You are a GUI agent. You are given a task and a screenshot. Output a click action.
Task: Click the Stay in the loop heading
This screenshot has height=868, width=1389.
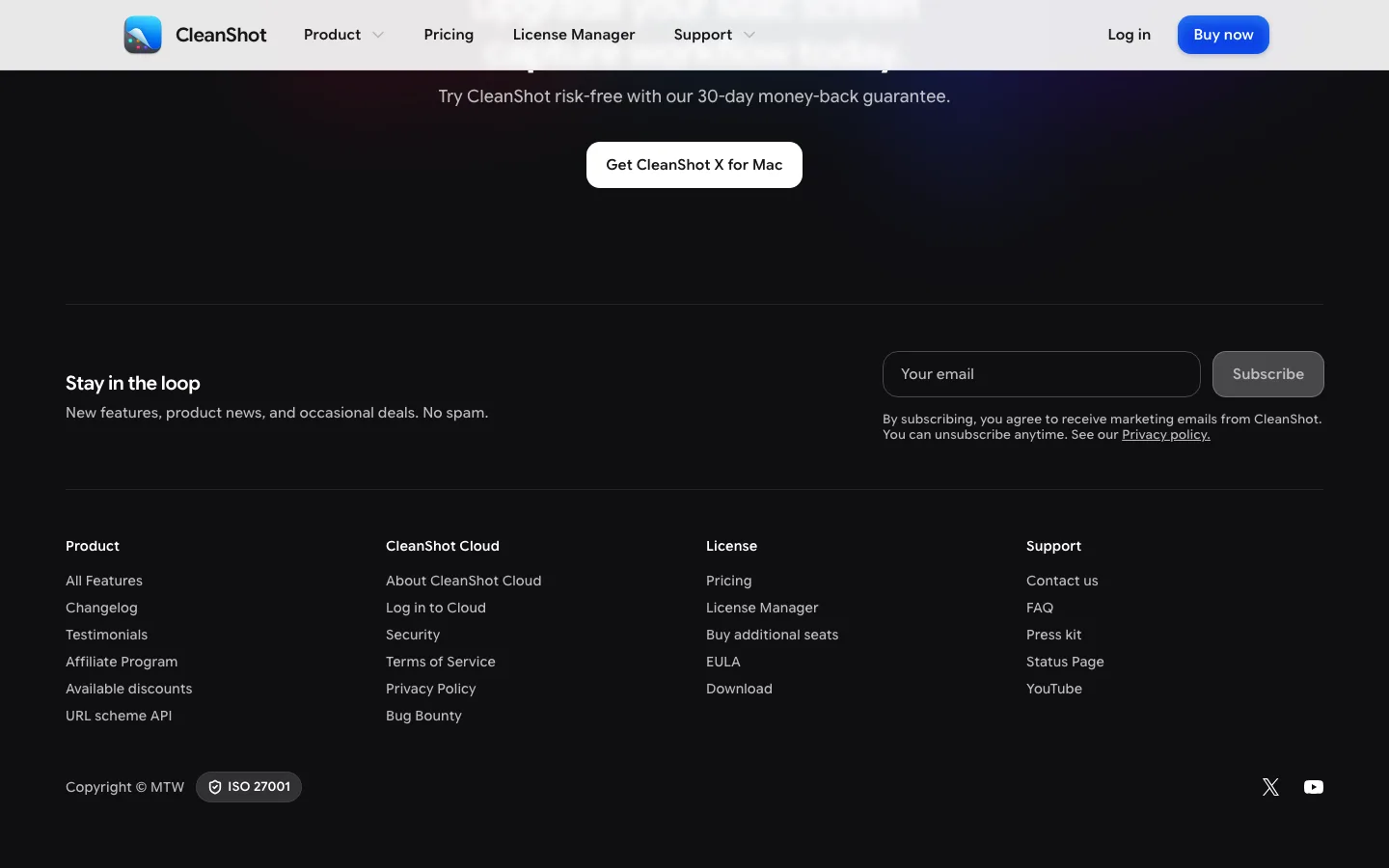[133, 383]
